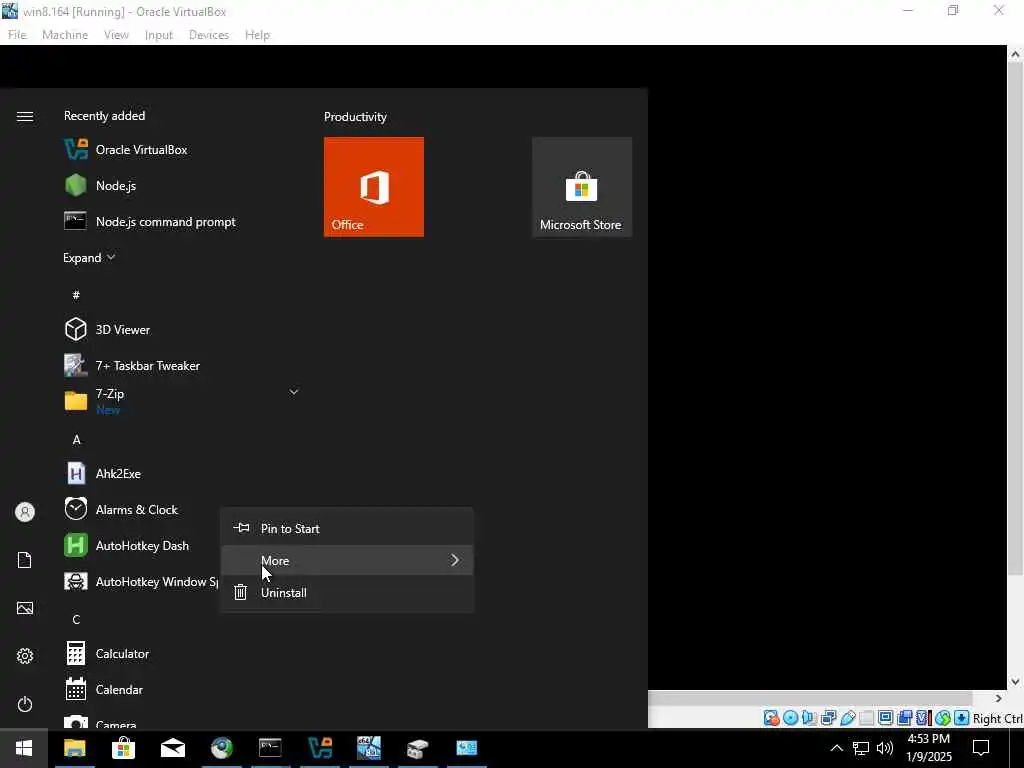Open File Explorer from the taskbar
Screen dimensions: 1024x768
pos(74,748)
